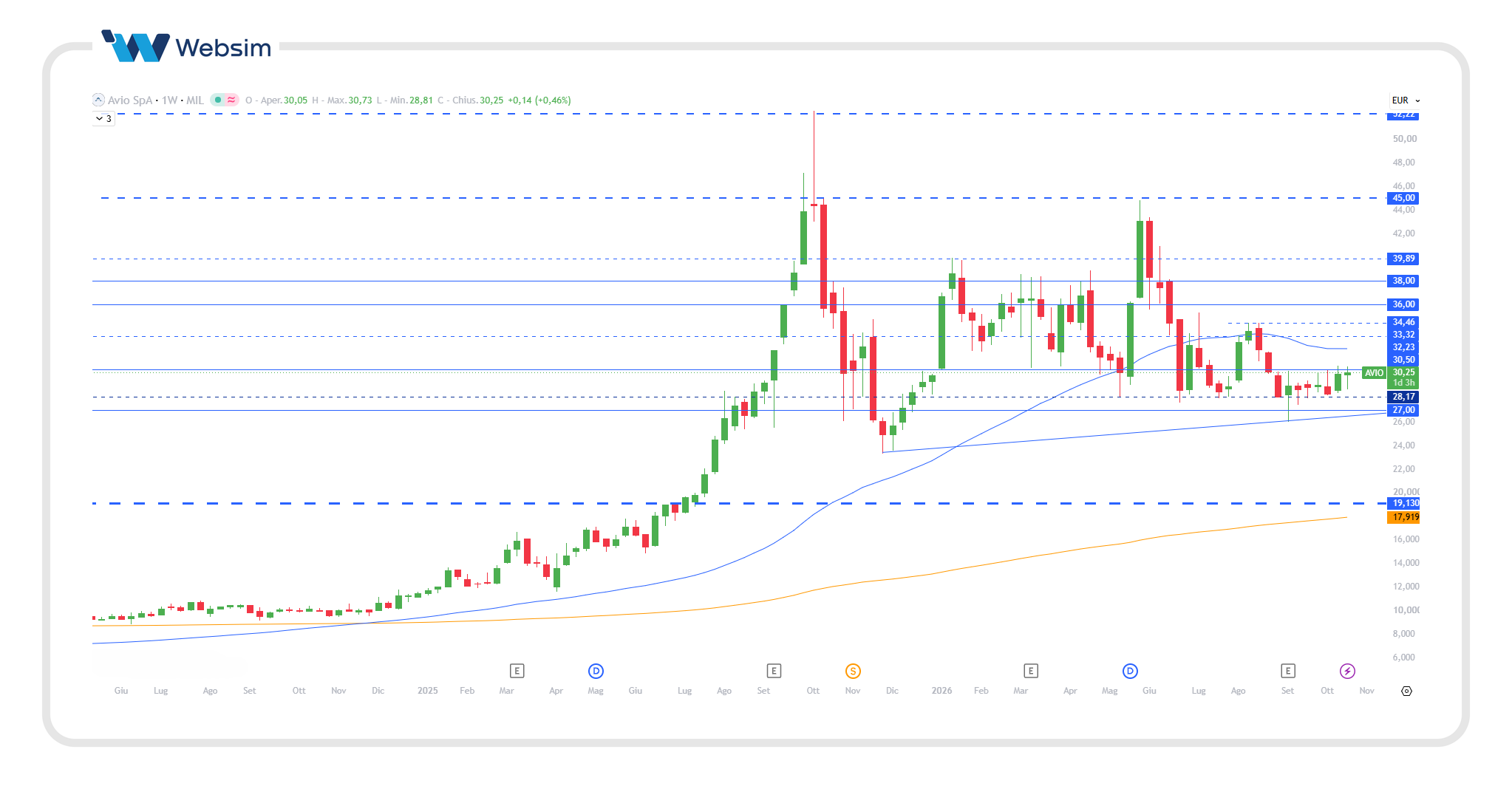Viewport: 1512px width, 789px height.
Task: Open the EUR currency dropdown
Action: (x=1406, y=100)
